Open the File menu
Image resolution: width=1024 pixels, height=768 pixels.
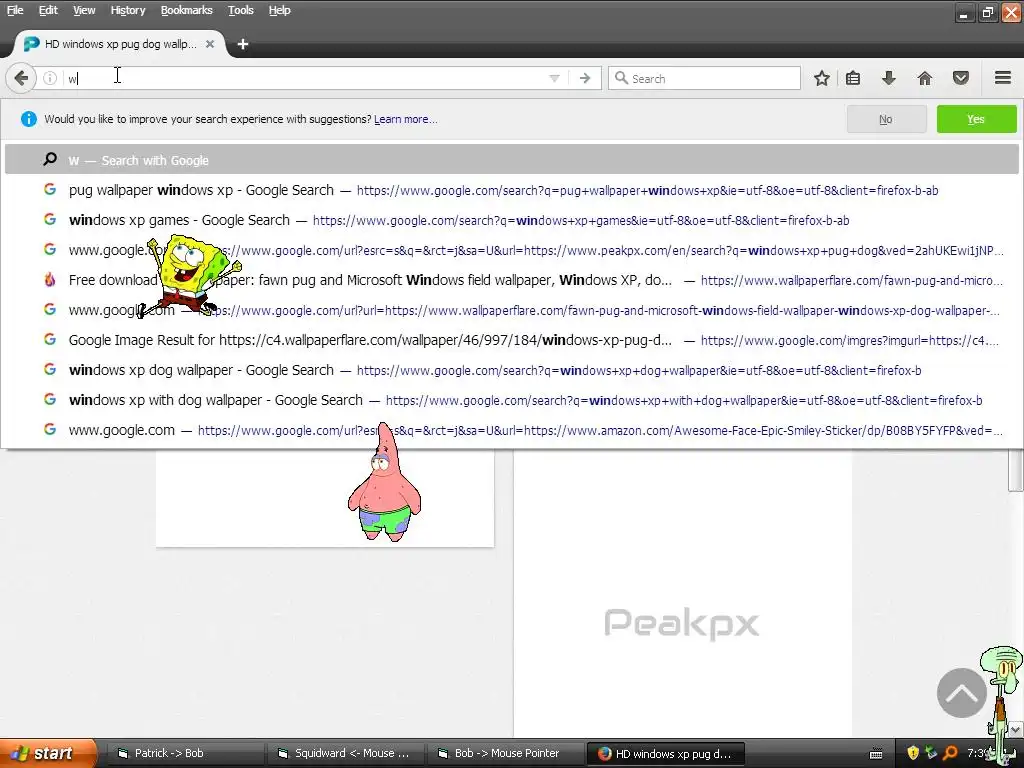tap(14, 10)
